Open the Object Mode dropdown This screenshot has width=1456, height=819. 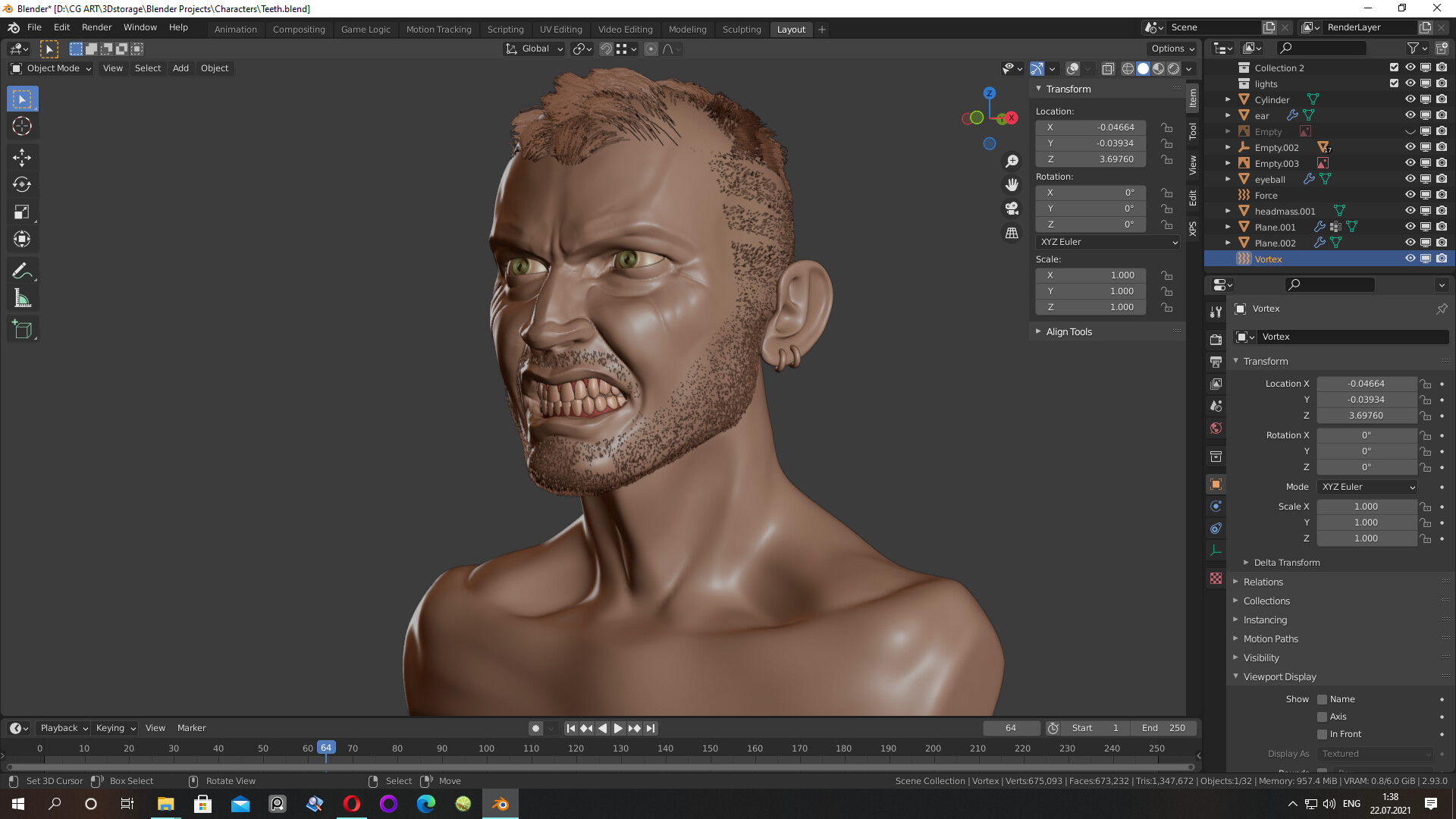point(50,68)
